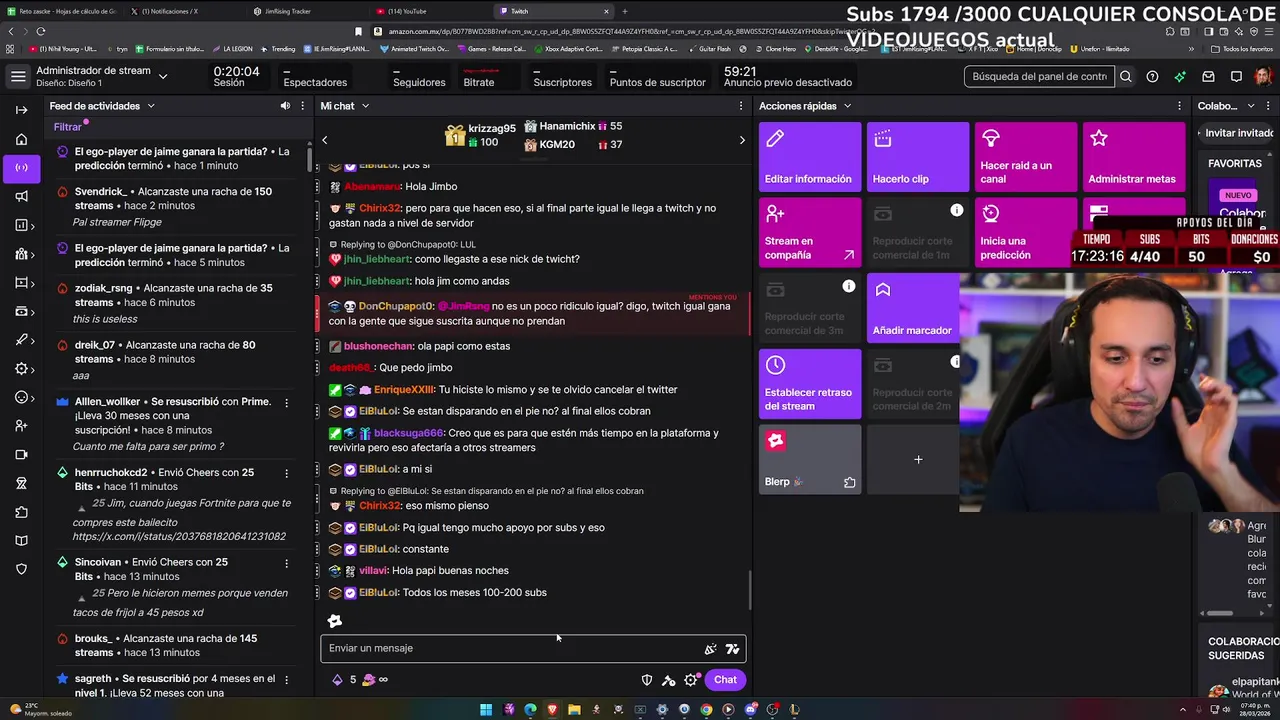Expand sidebar with arrow icon
This screenshot has height=720, width=1280.
21,110
